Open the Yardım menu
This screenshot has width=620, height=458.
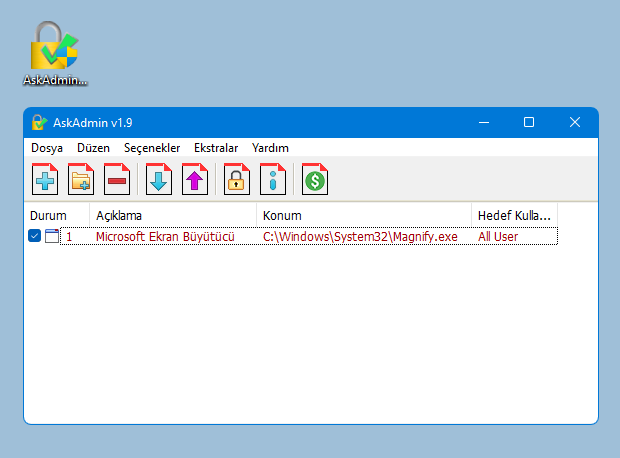[x=270, y=148]
